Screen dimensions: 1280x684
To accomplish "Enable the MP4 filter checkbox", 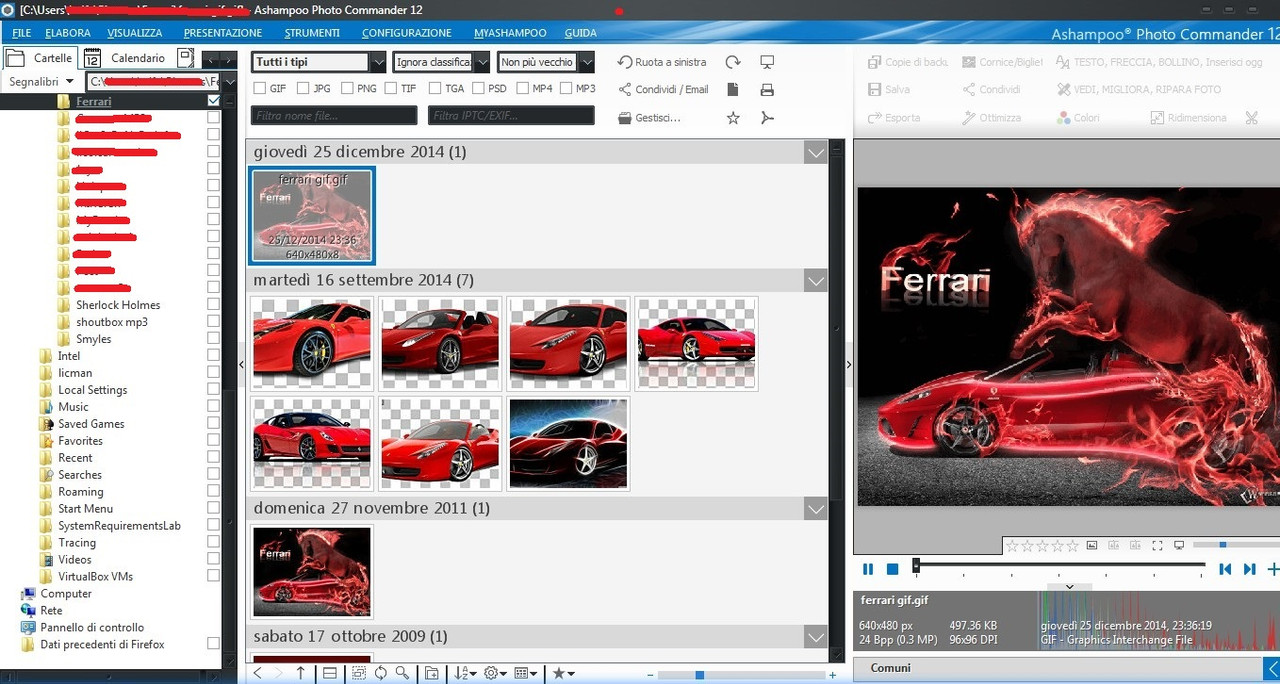I will 523,89.
